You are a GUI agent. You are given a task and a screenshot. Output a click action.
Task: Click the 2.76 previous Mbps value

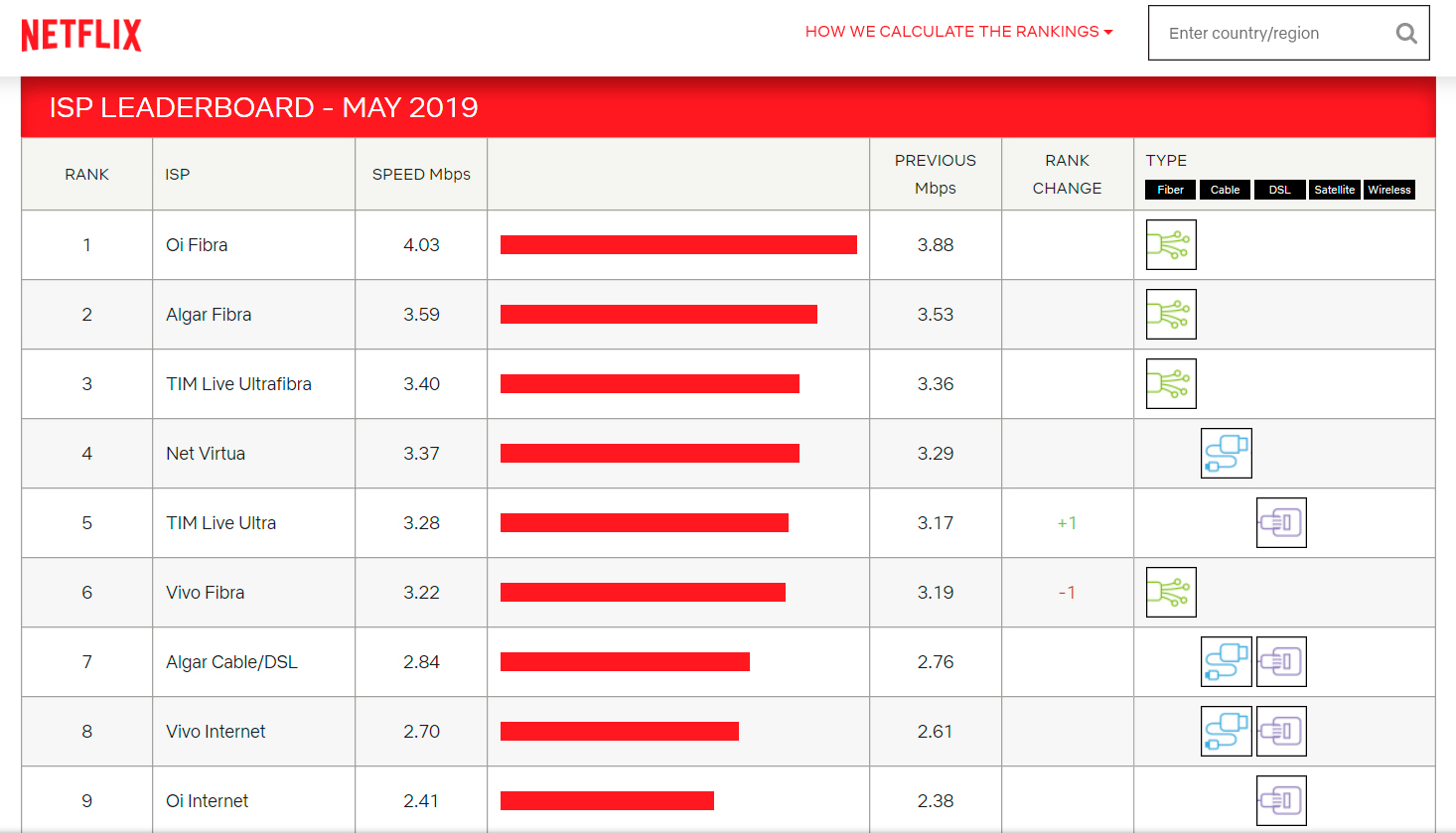tap(936, 661)
